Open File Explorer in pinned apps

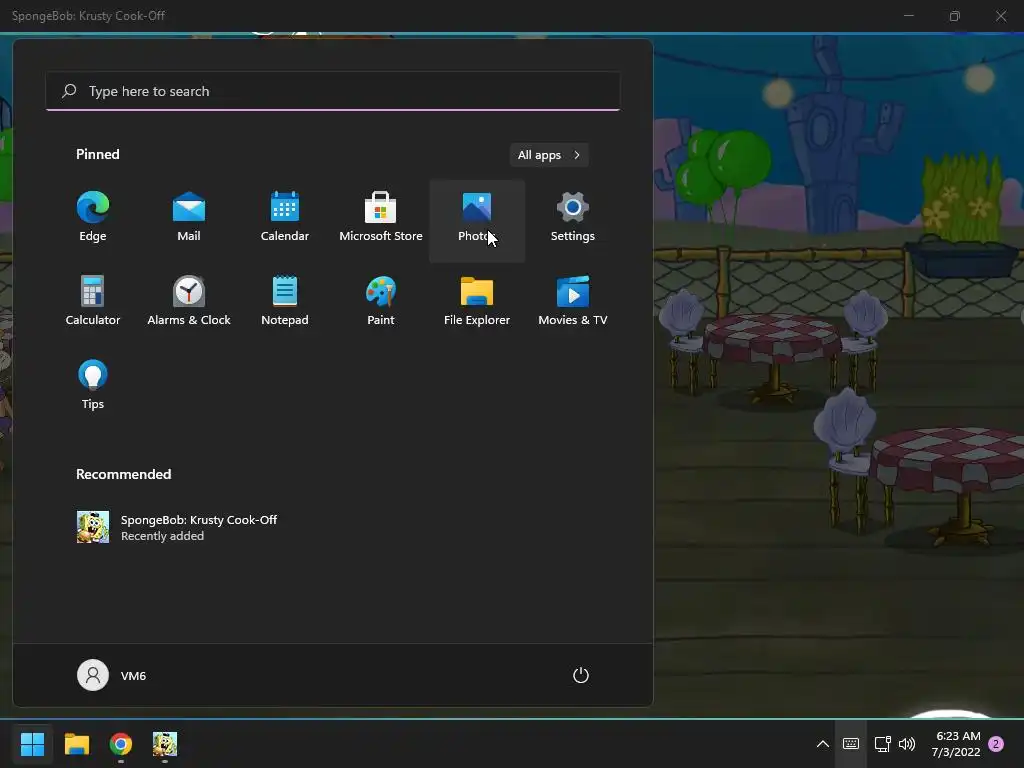coord(477,302)
